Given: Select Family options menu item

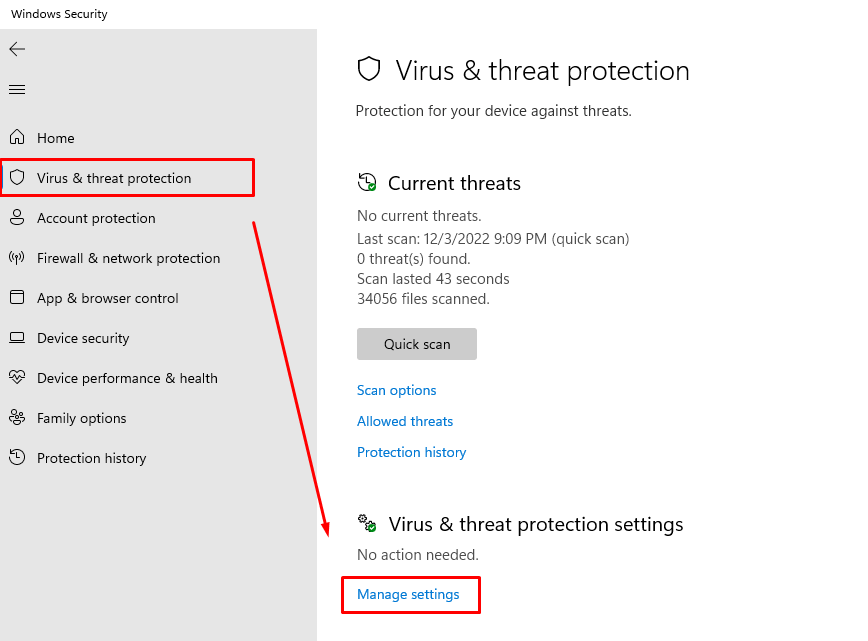Looking at the screenshot, I should click(81, 418).
